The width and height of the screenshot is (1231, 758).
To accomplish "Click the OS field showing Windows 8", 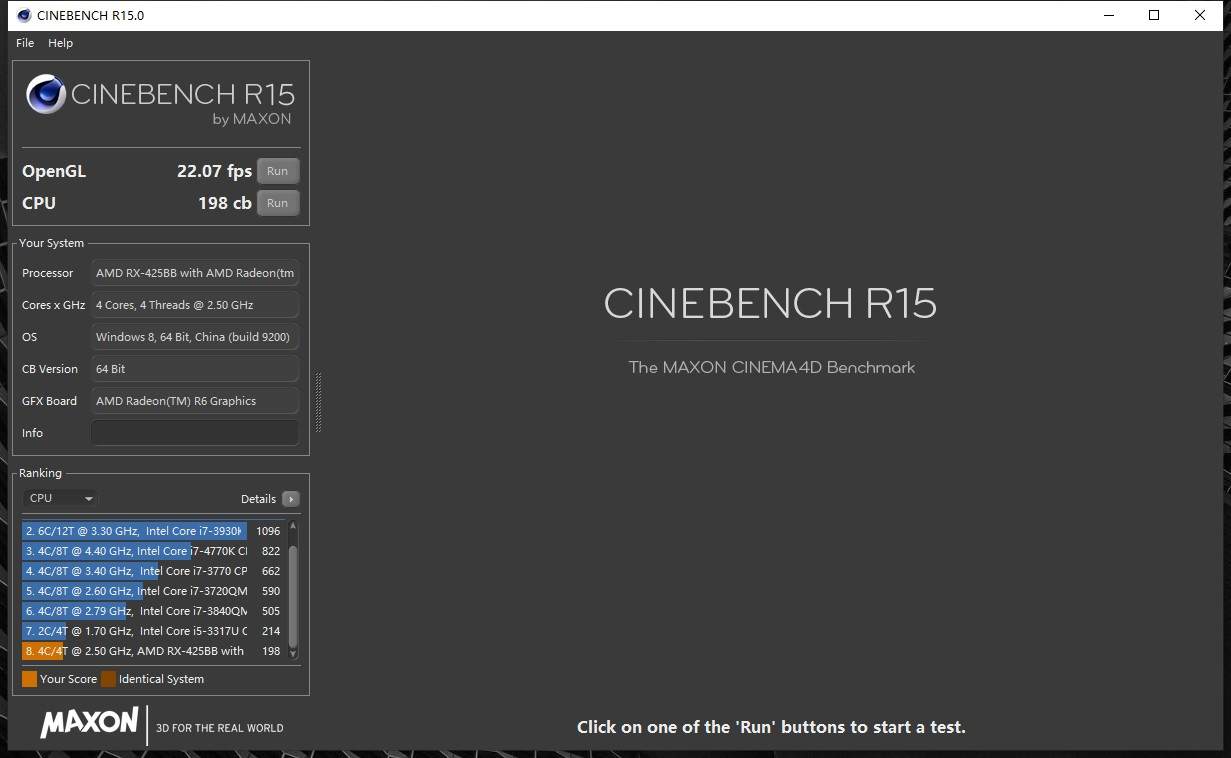I will coord(195,337).
